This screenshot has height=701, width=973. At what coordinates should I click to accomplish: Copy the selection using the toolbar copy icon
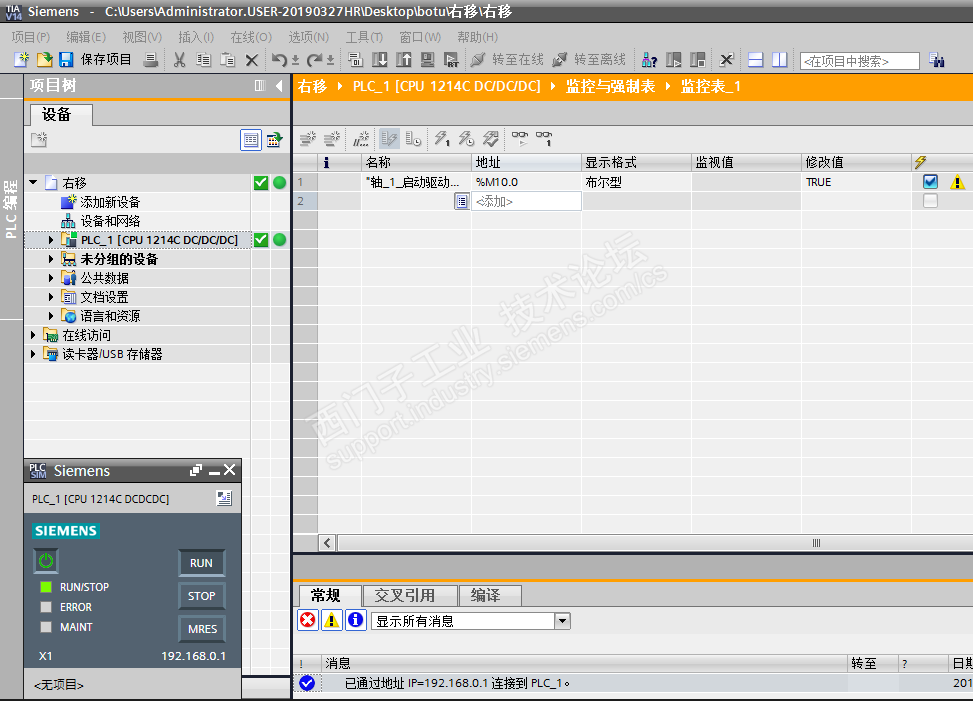tap(203, 60)
